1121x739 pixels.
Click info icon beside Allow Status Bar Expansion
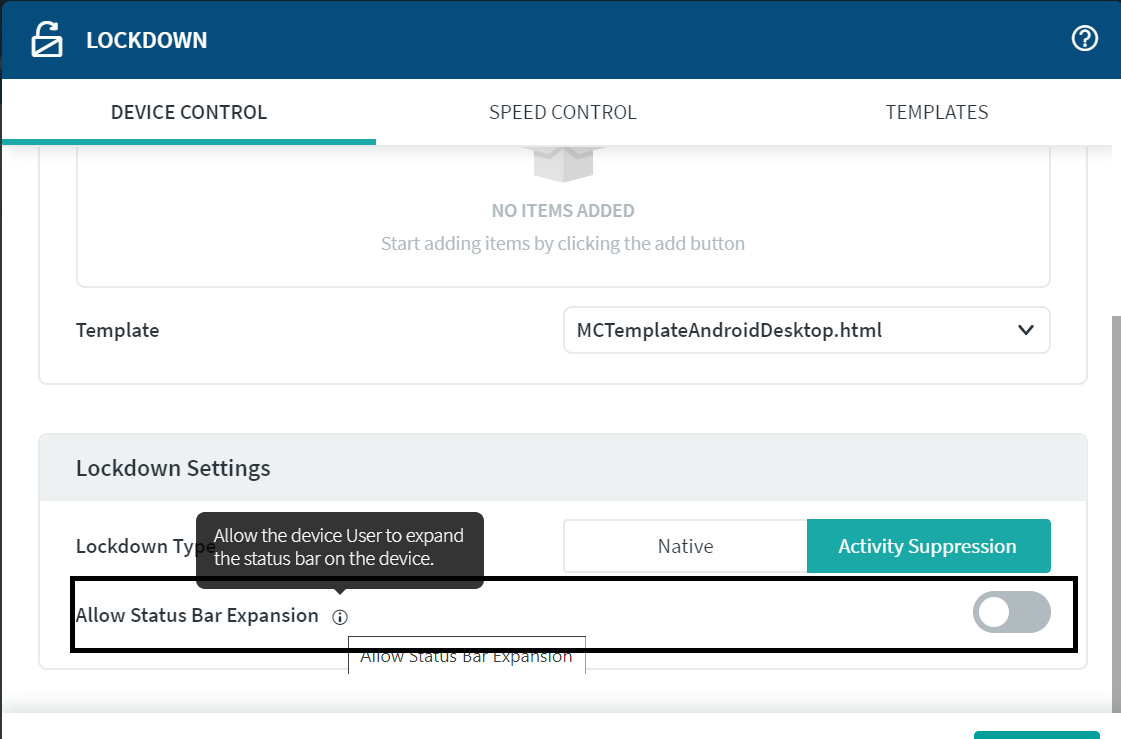(x=340, y=617)
